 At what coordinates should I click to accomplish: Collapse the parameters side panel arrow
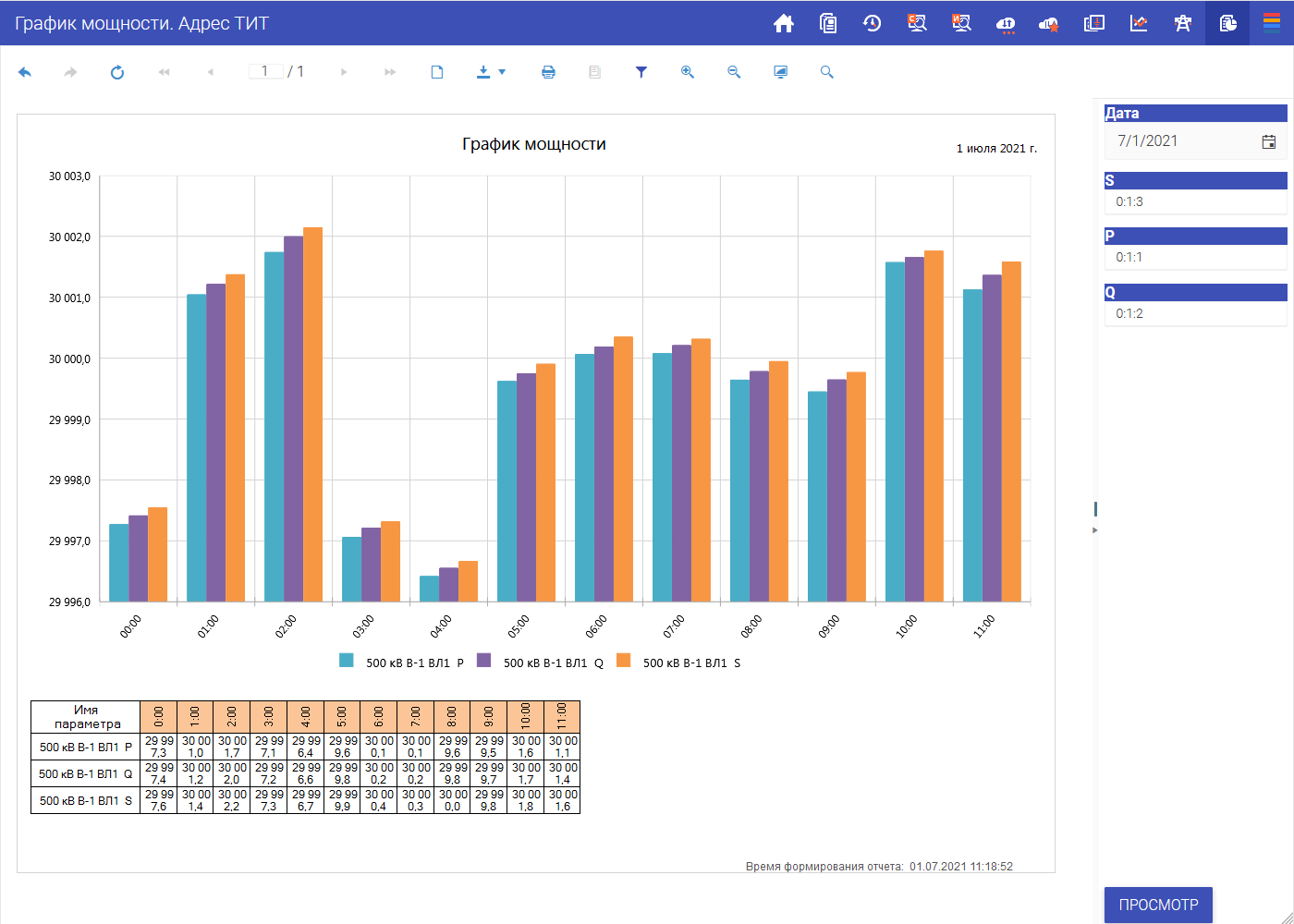[1095, 530]
